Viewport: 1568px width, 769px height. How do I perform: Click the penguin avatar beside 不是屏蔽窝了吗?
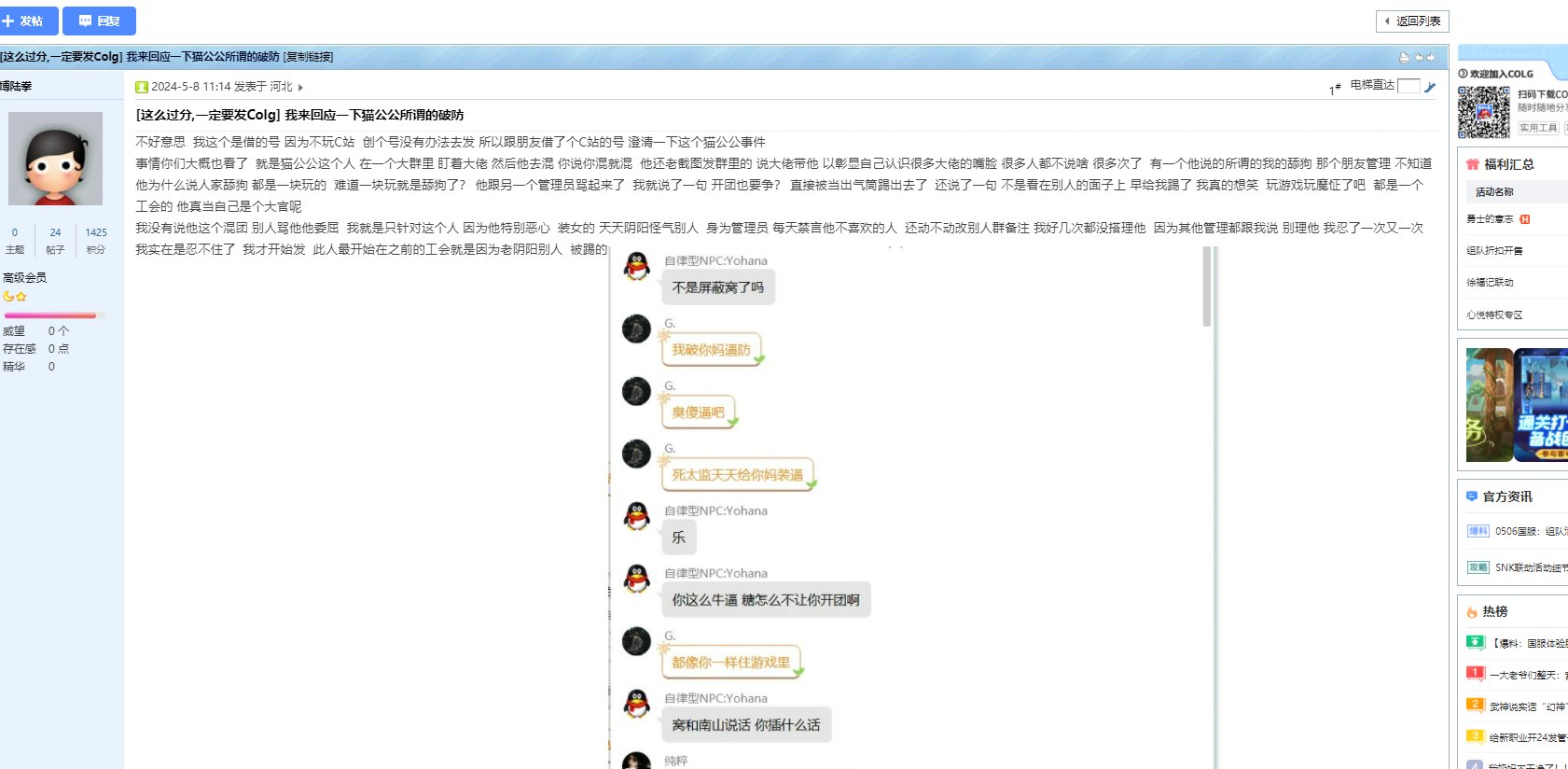point(636,266)
